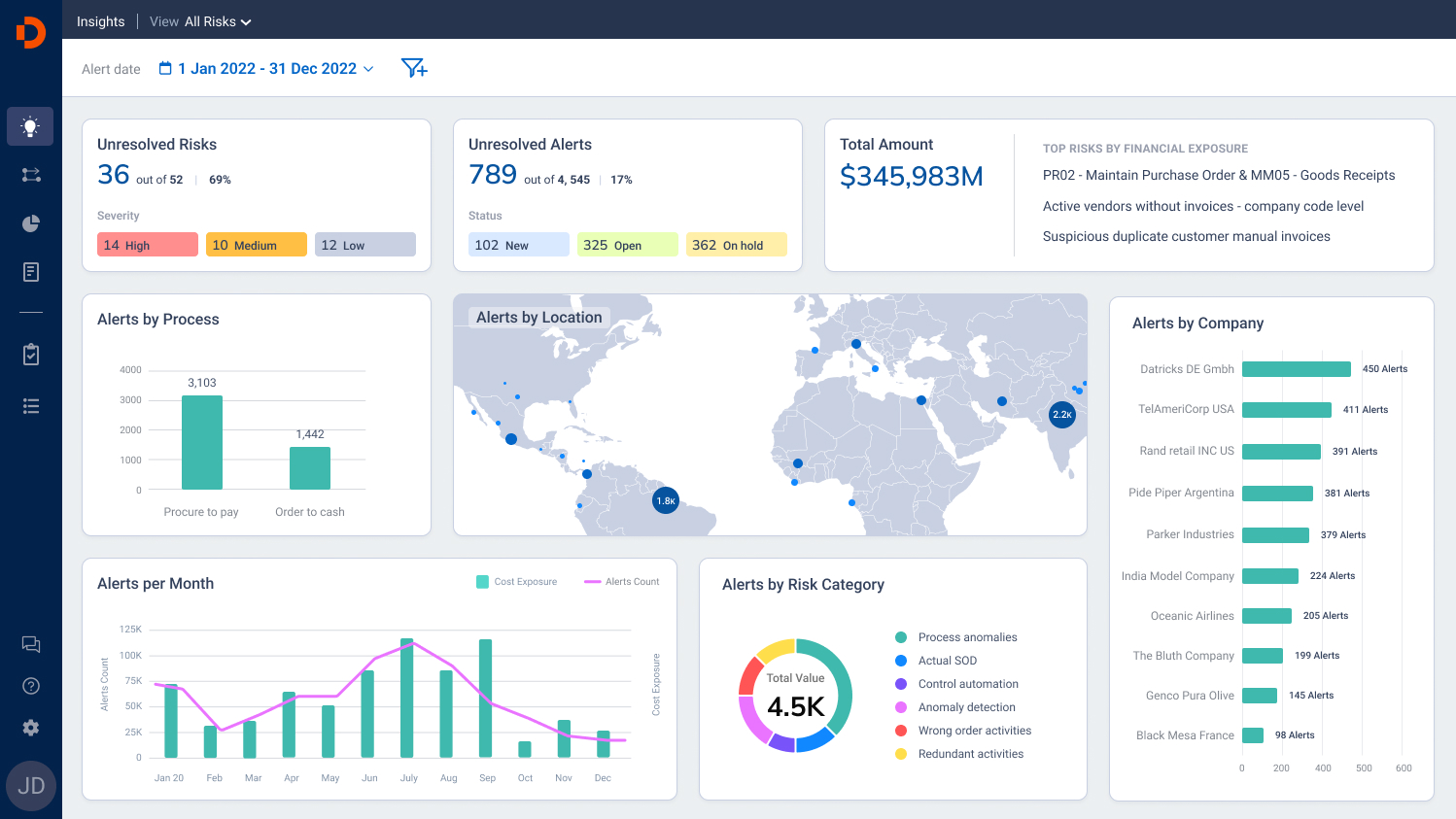Click the help question mark icon
The height and width of the screenshot is (819, 1456).
pos(31,686)
